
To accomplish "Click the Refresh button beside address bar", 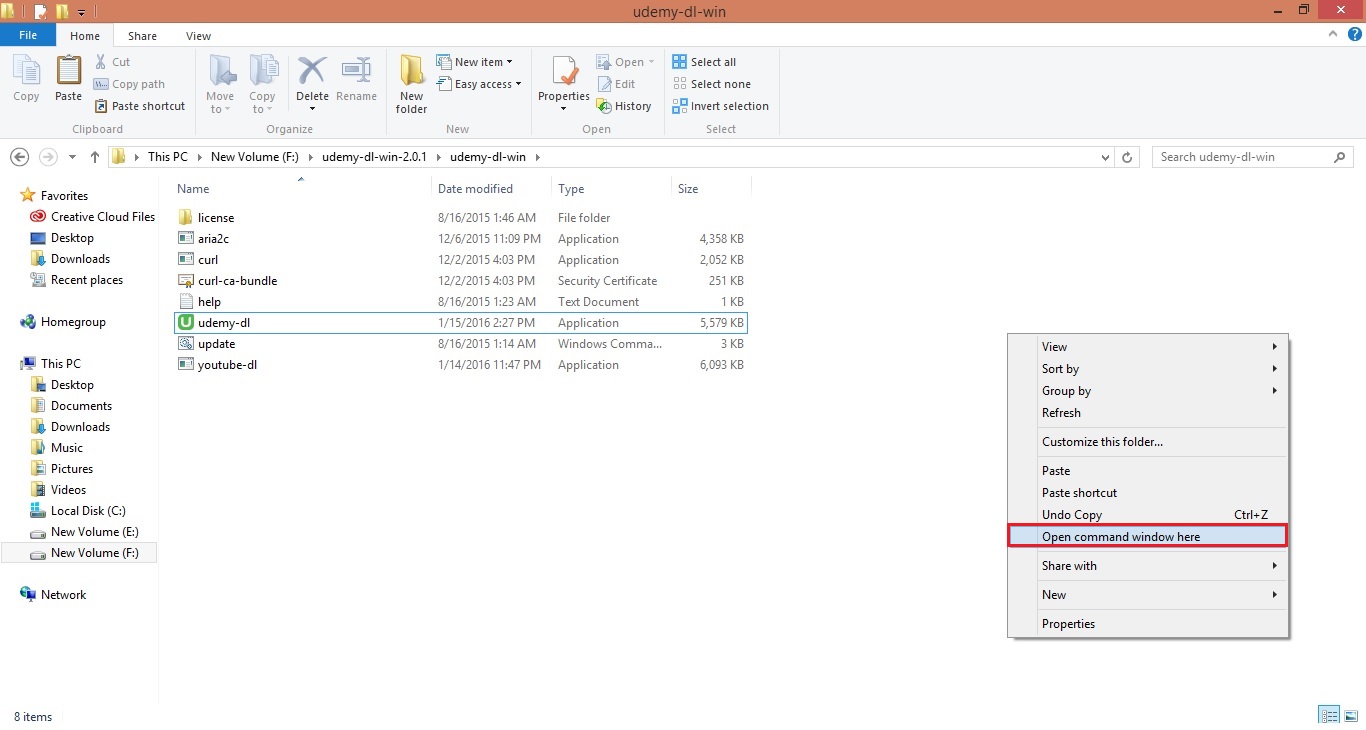I will tap(1127, 157).
